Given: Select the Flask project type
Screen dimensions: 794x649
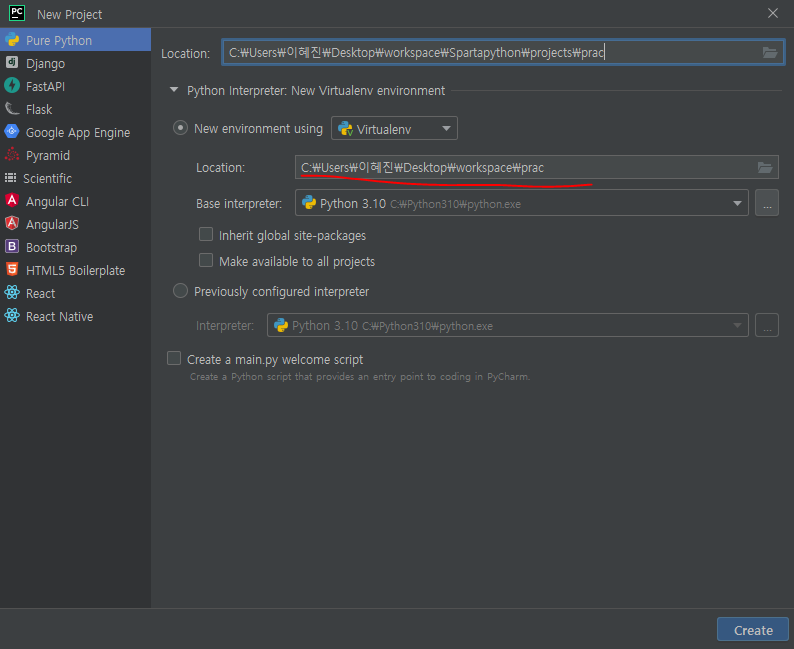Looking at the screenshot, I should (75, 109).
